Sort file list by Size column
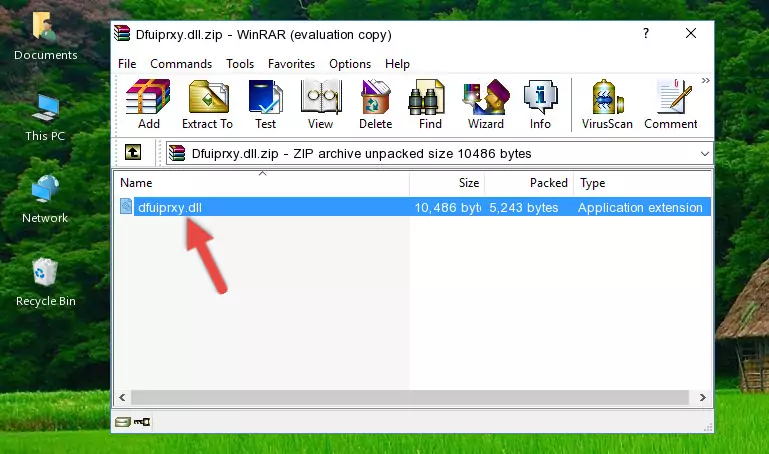Viewport: 769px width, 454px height. click(x=447, y=183)
